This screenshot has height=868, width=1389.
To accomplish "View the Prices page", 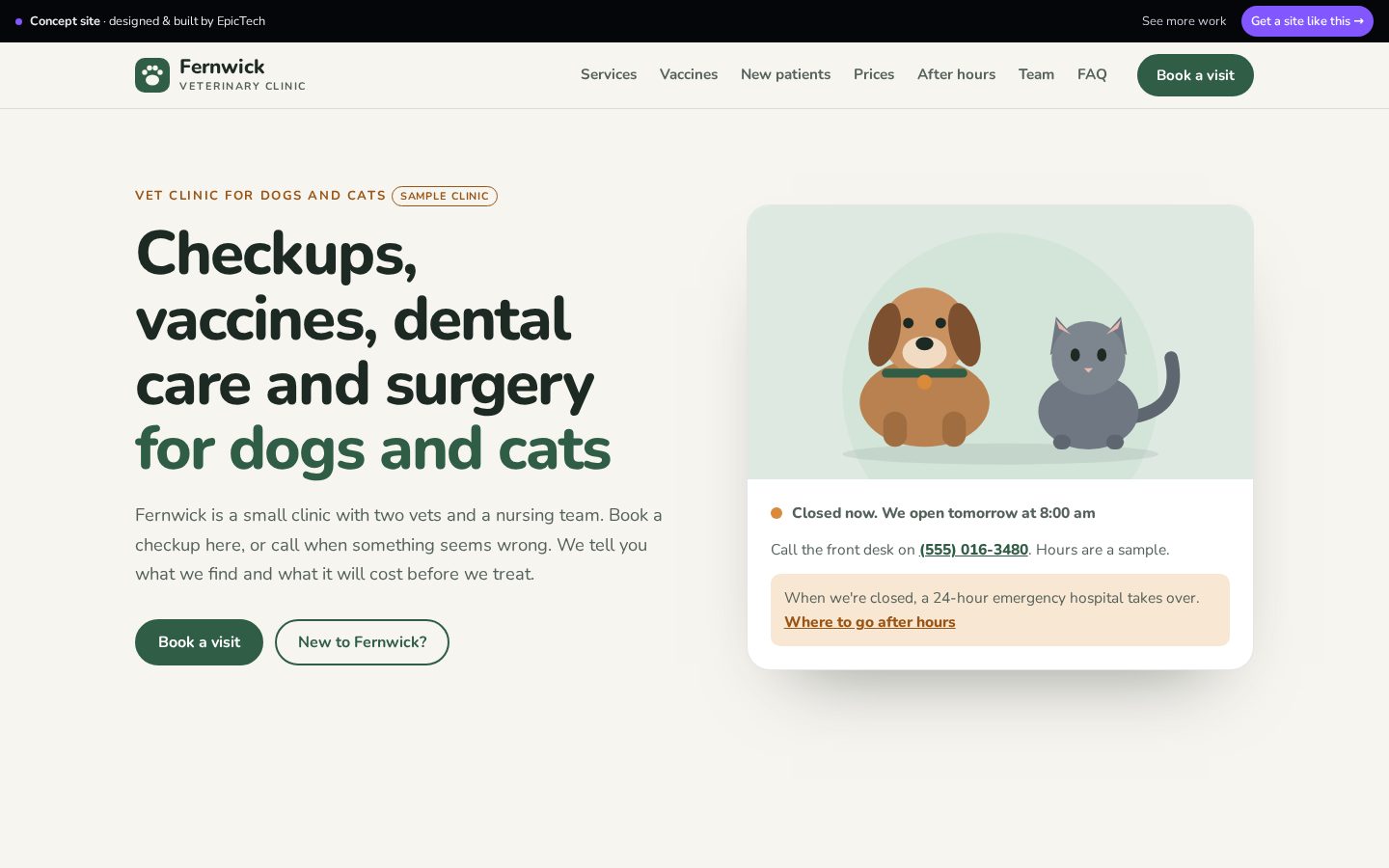I will pos(874,74).
